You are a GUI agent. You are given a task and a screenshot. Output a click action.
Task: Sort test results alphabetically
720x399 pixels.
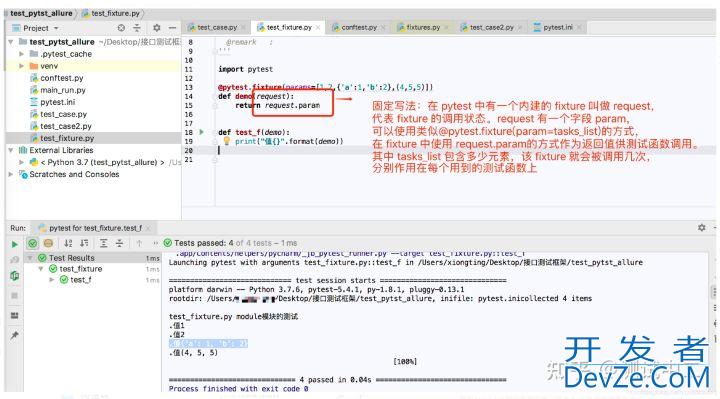click(x=68, y=243)
